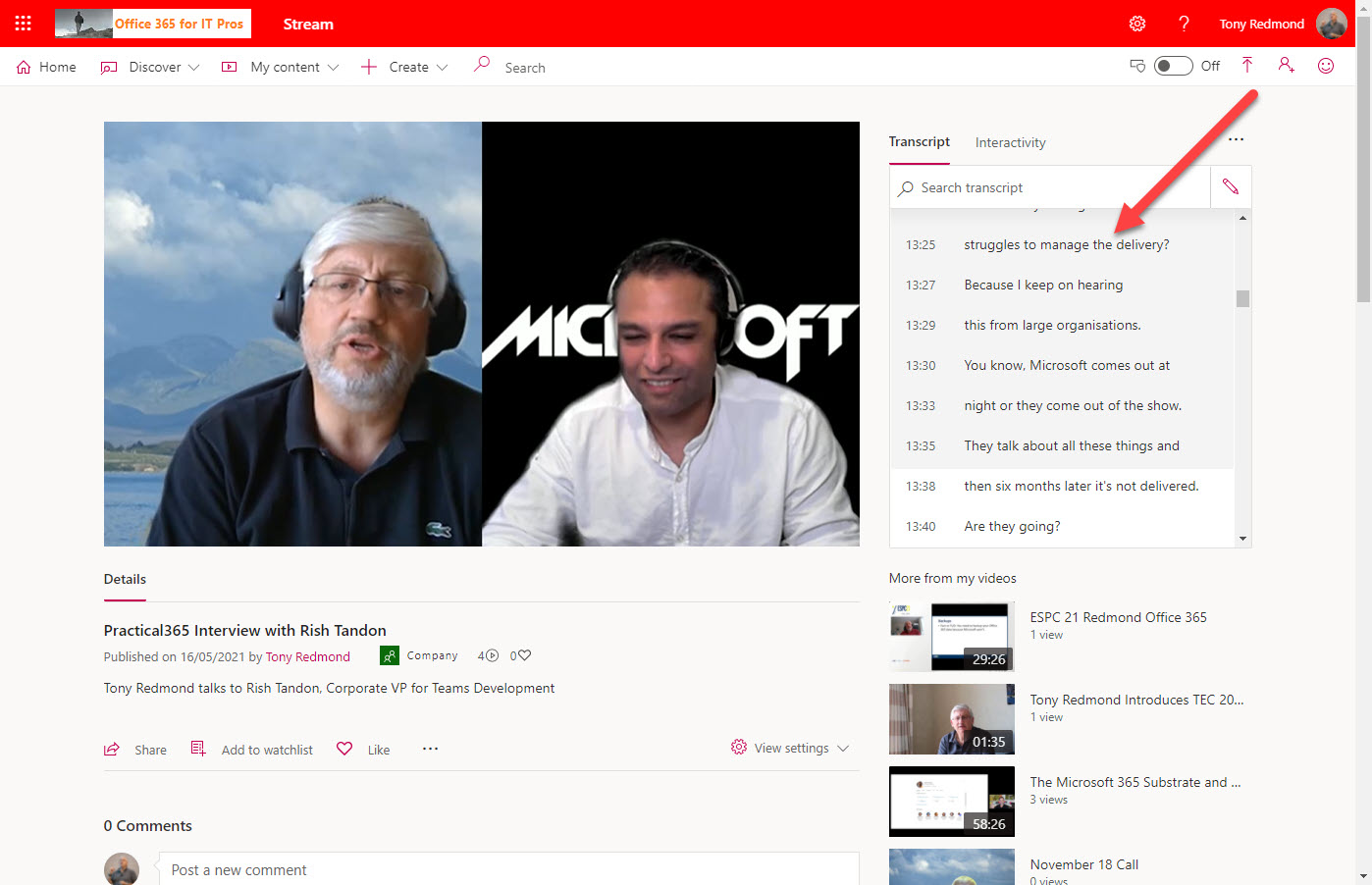Switch to the Transcript tab
The width and height of the screenshot is (1372, 885).
click(x=920, y=141)
